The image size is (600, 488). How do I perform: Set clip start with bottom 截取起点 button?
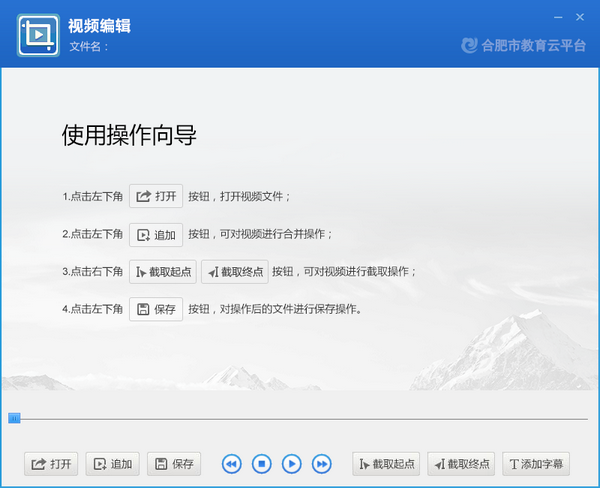click(385, 464)
